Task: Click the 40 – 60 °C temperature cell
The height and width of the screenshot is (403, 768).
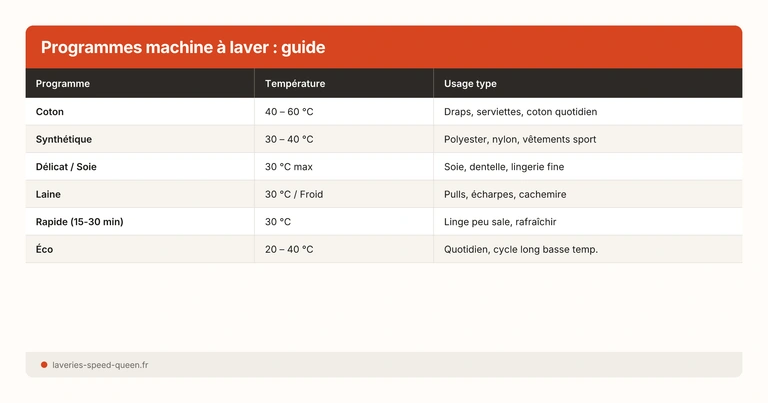Action: [289, 112]
